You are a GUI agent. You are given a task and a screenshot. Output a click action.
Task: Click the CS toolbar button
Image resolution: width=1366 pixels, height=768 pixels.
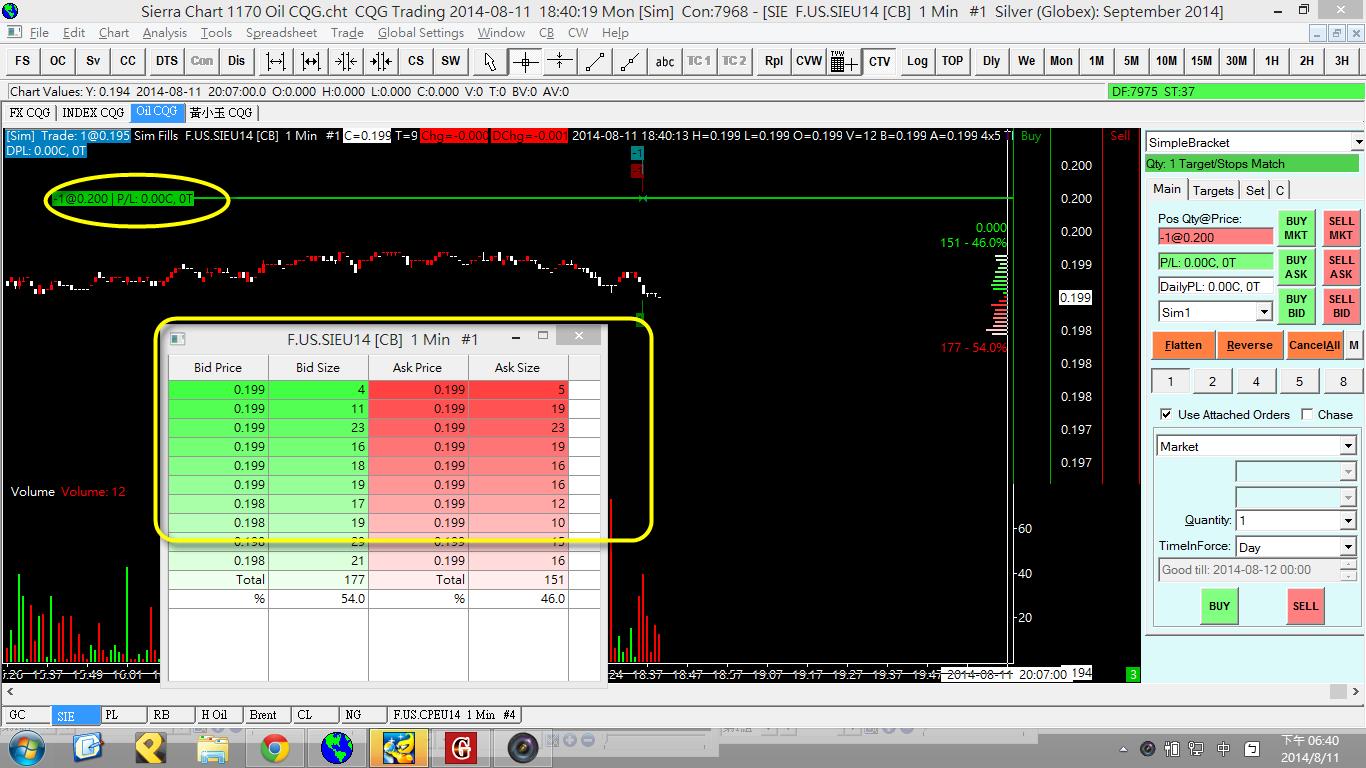416,61
